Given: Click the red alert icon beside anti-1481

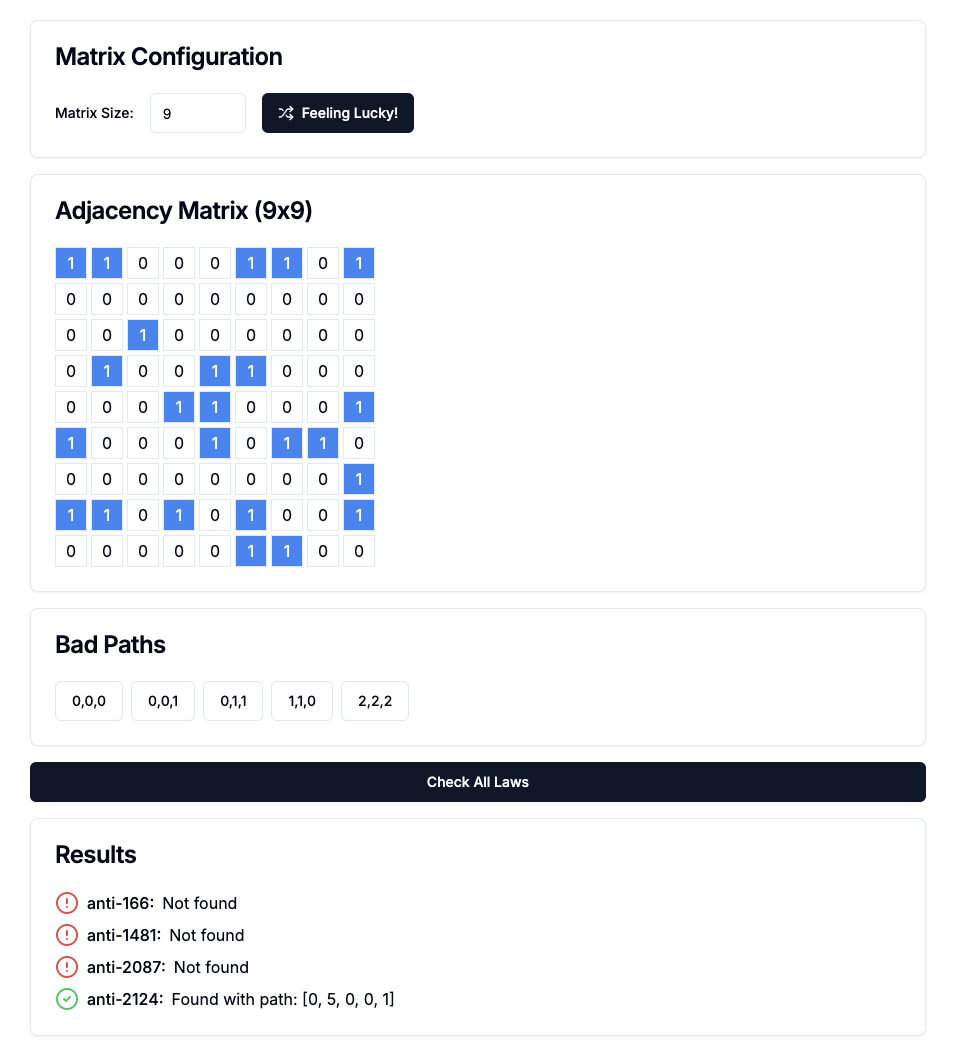Looking at the screenshot, I should [67, 935].
